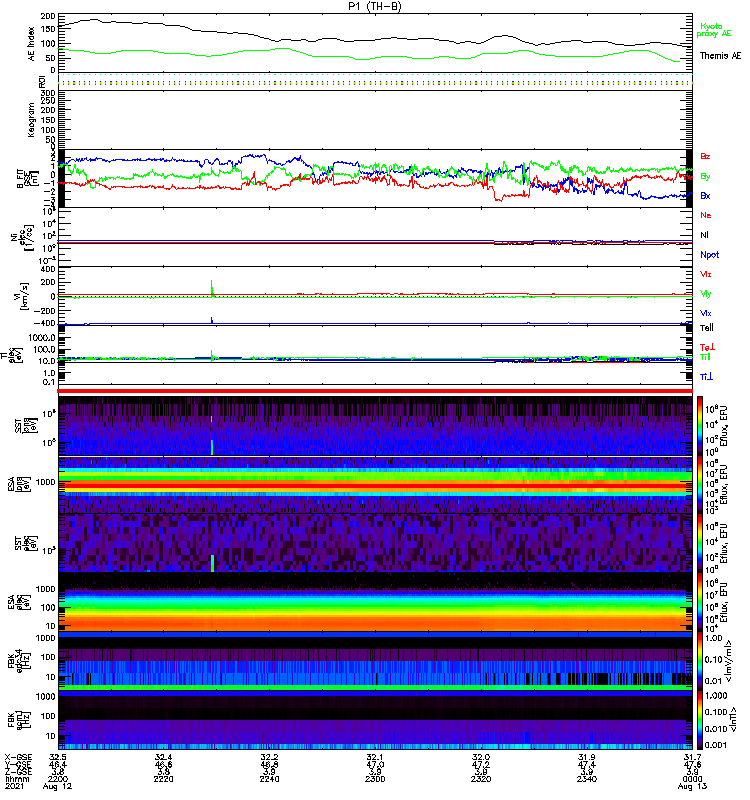Select the red "Bz" legend entry

click(705, 156)
